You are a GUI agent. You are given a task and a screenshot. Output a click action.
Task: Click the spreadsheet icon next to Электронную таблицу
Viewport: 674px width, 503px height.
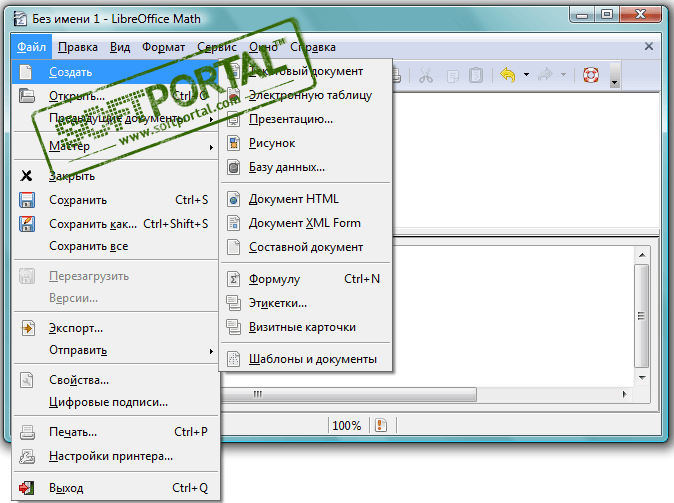coord(233,95)
